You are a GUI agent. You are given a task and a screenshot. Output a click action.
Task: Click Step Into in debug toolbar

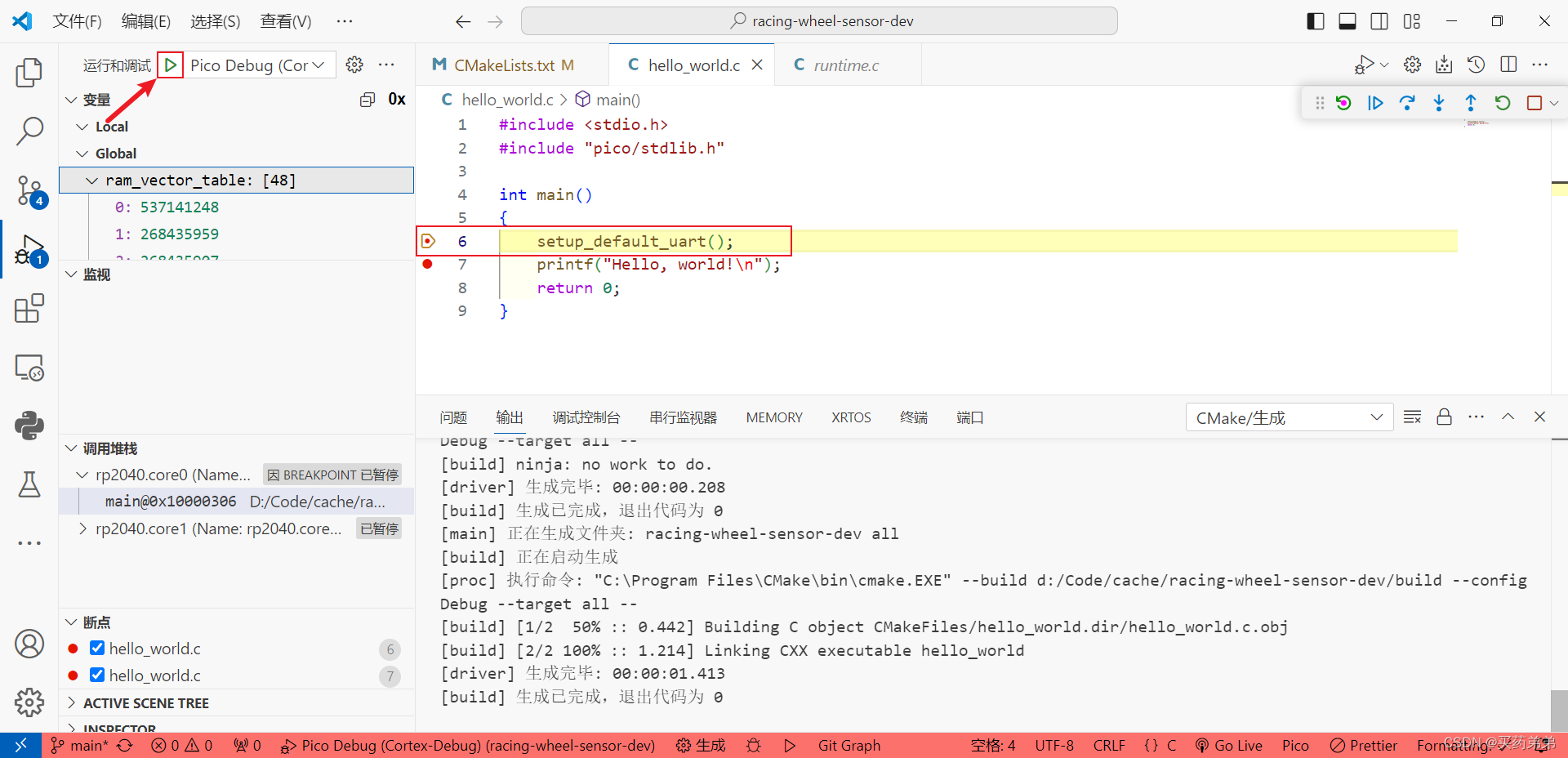1439,103
